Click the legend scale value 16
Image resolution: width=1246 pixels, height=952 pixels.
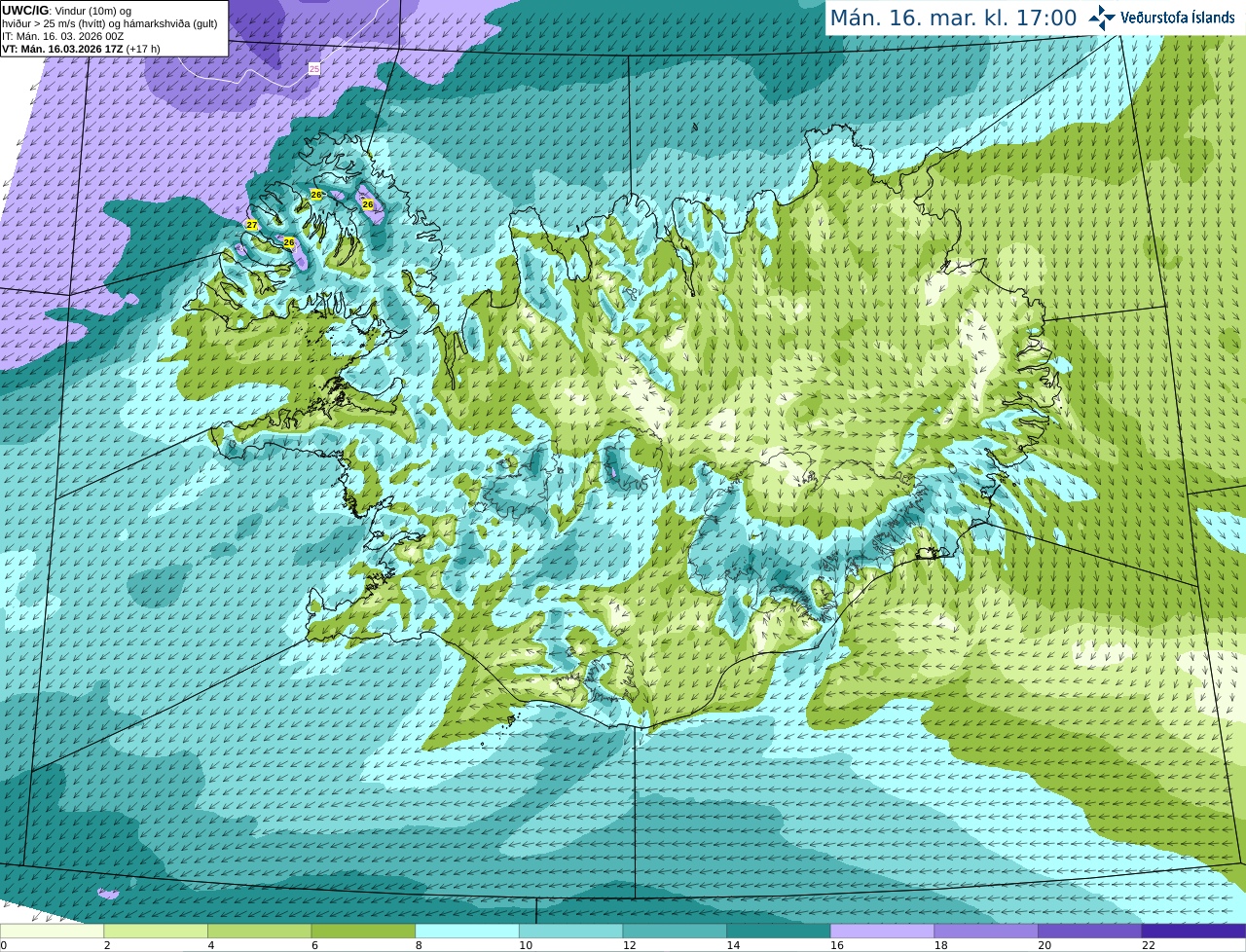coord(837,945)
